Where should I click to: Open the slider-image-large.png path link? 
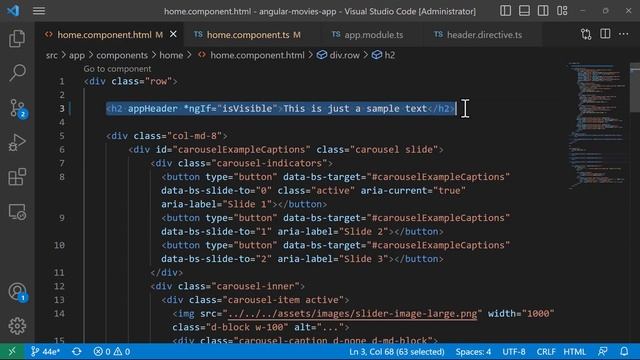[353, 313]
